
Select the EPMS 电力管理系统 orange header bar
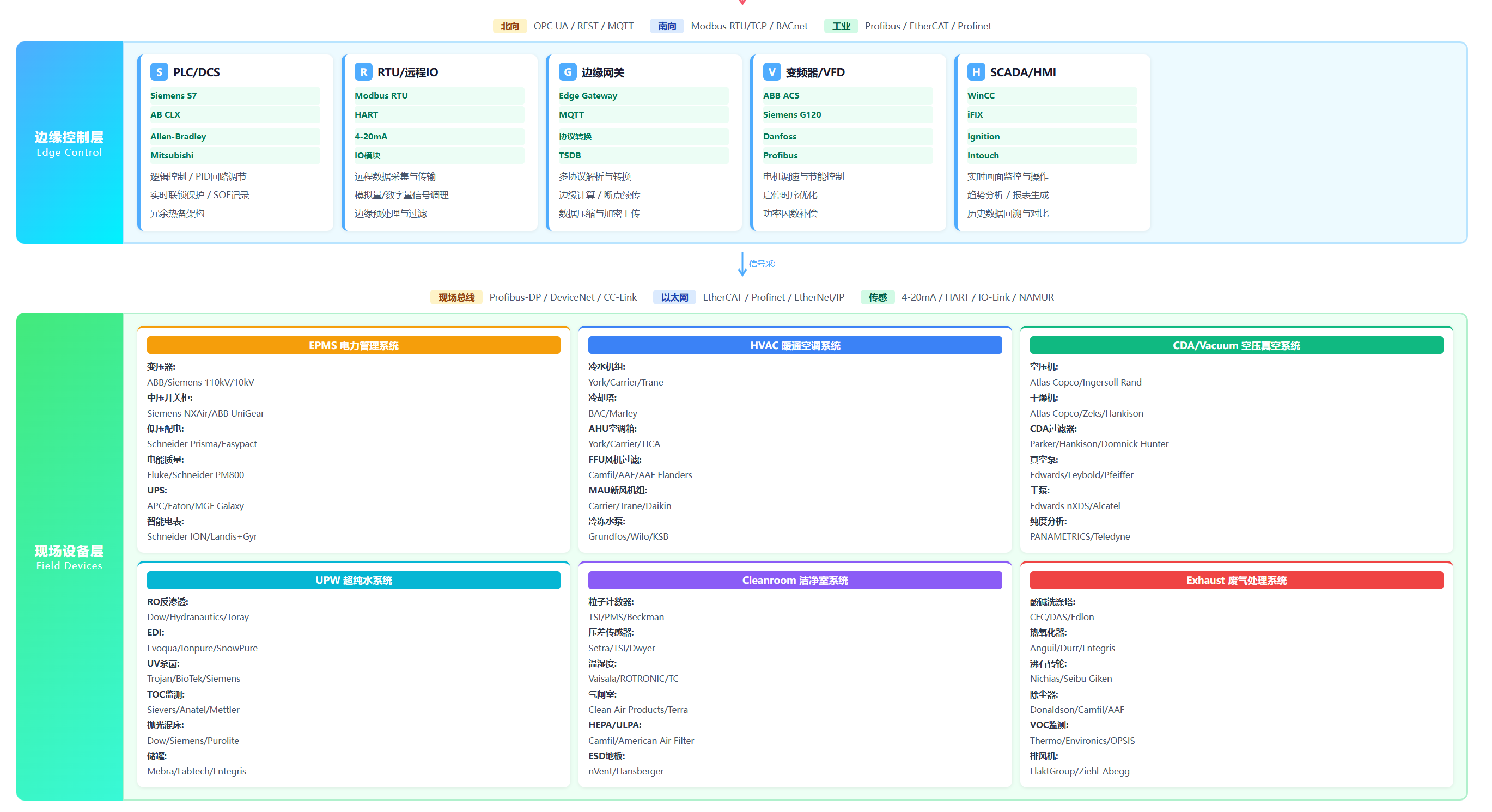point(354,345)
